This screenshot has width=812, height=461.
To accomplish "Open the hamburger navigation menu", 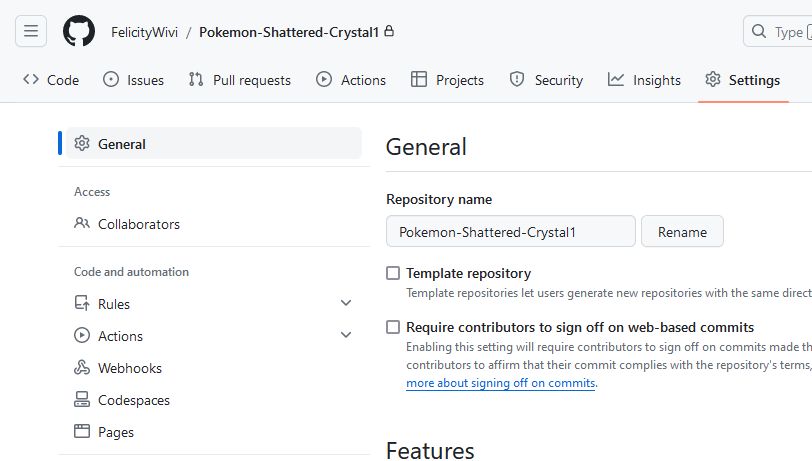I will [x=31, y=31].
